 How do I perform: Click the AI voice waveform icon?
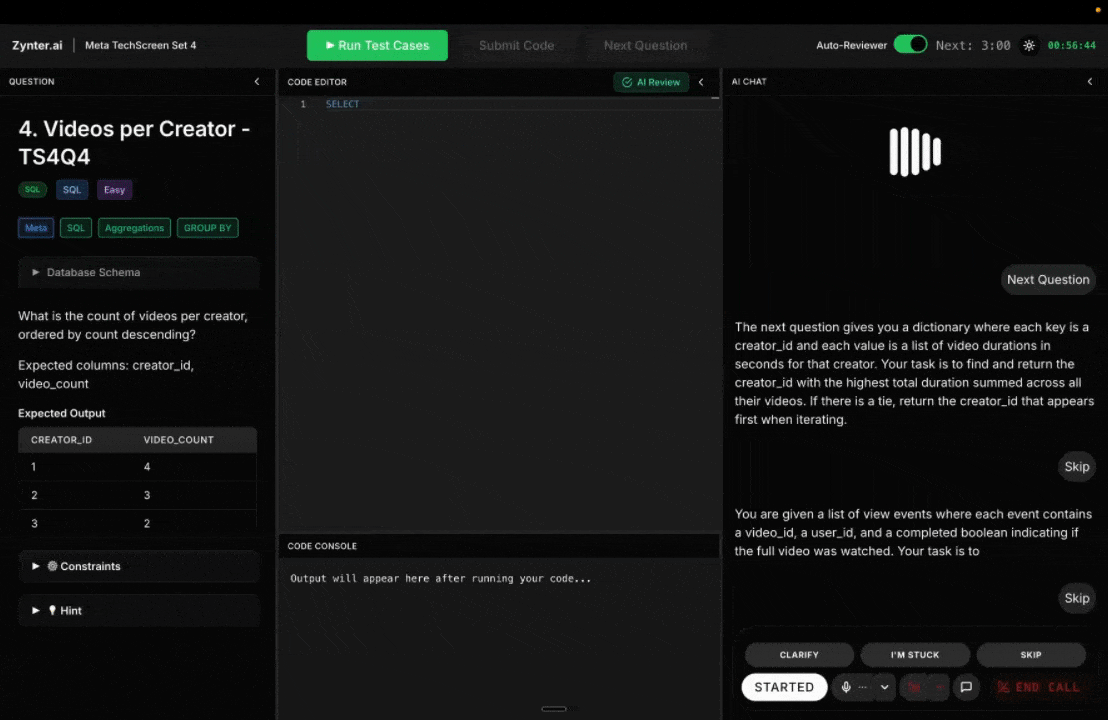[x=915, y=152]
